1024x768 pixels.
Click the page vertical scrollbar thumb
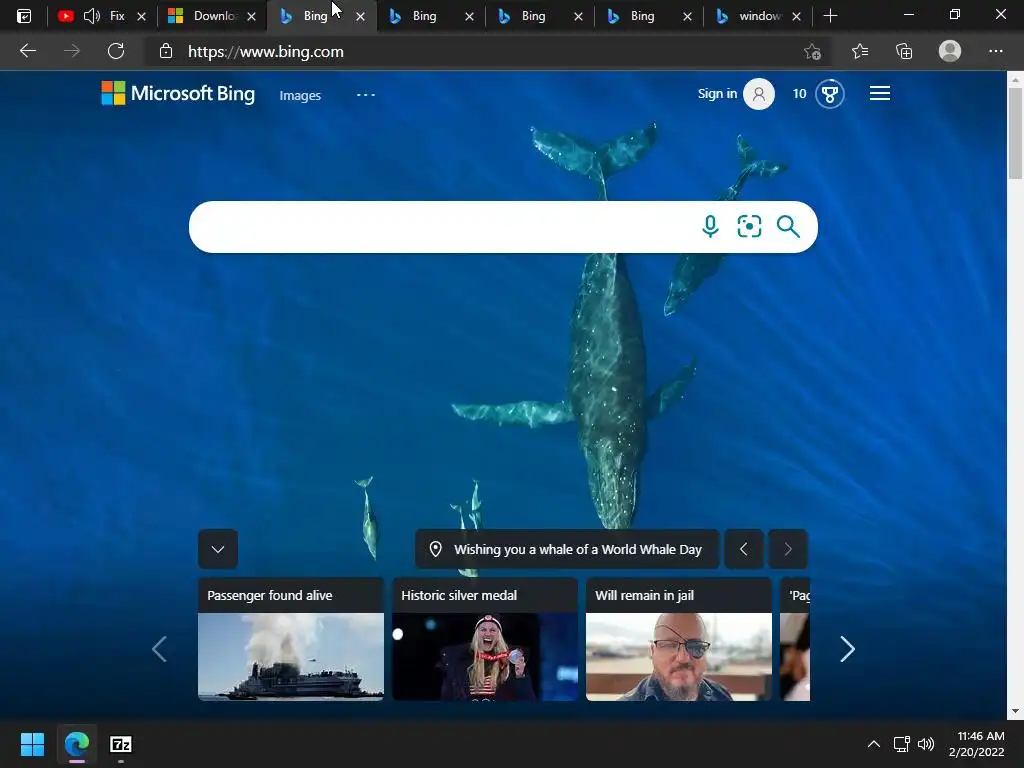[1015, 132]
